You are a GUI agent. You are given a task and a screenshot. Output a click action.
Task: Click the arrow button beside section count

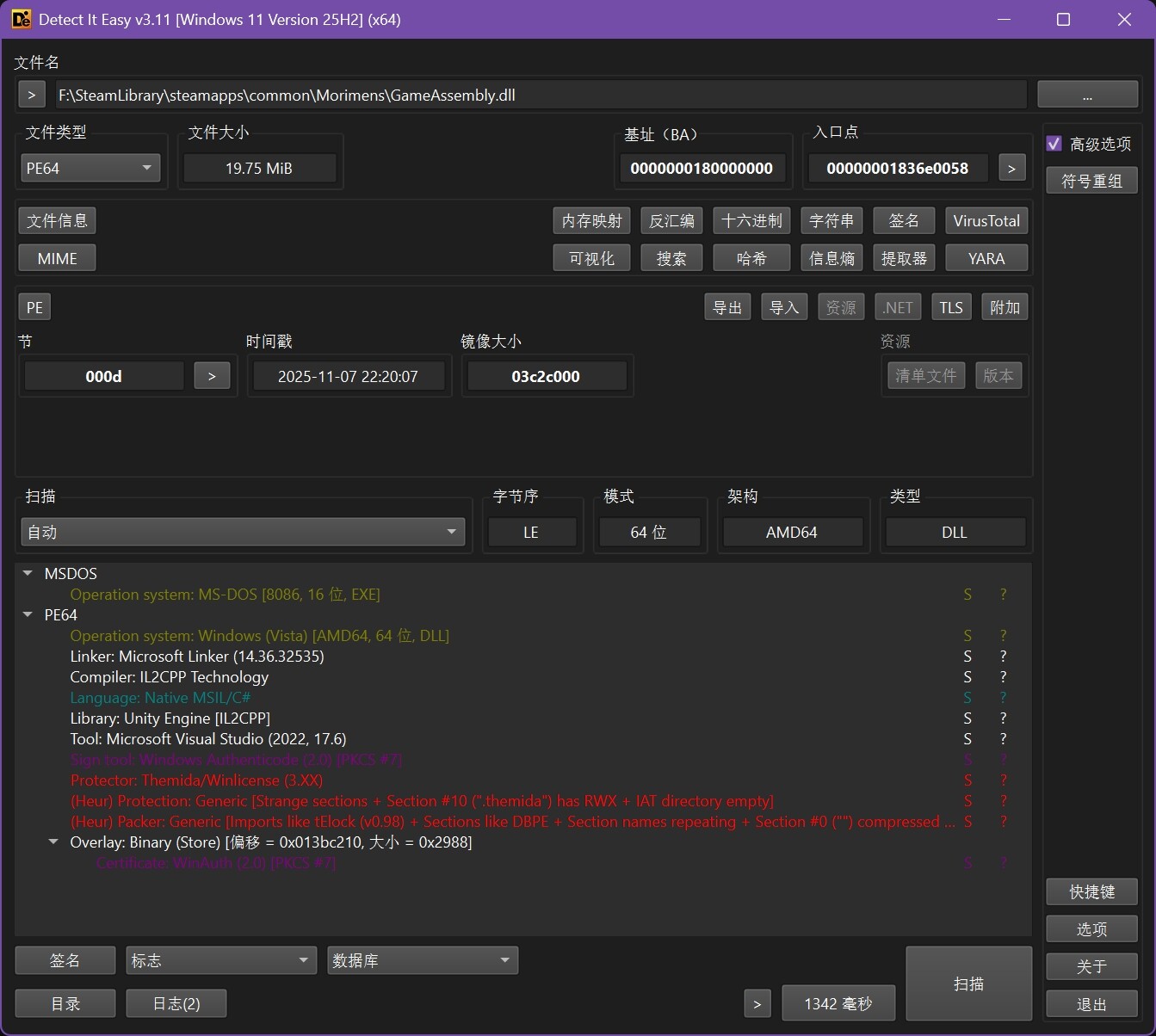click(212, 376)
